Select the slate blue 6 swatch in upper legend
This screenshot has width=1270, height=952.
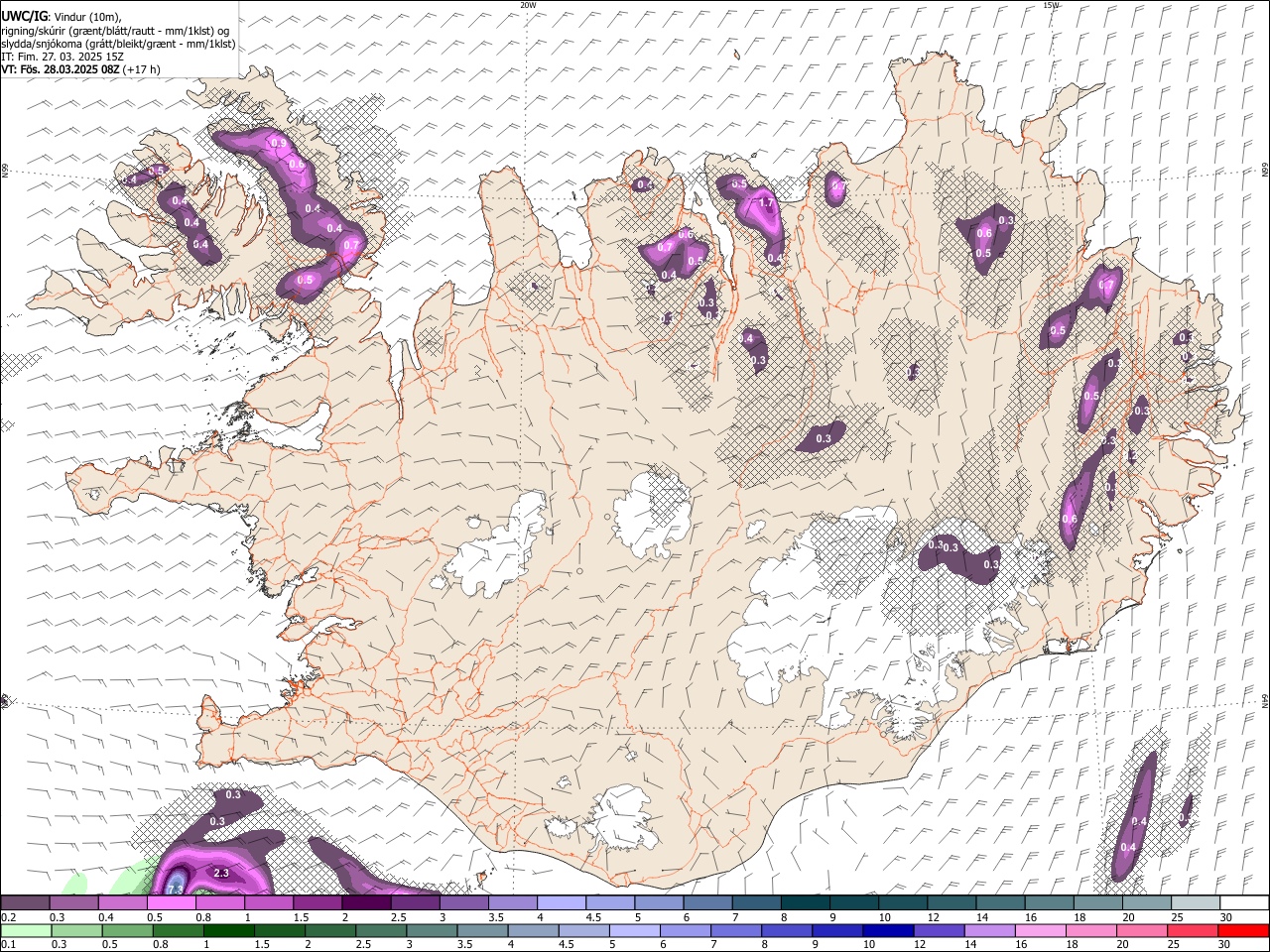point(708,903)
